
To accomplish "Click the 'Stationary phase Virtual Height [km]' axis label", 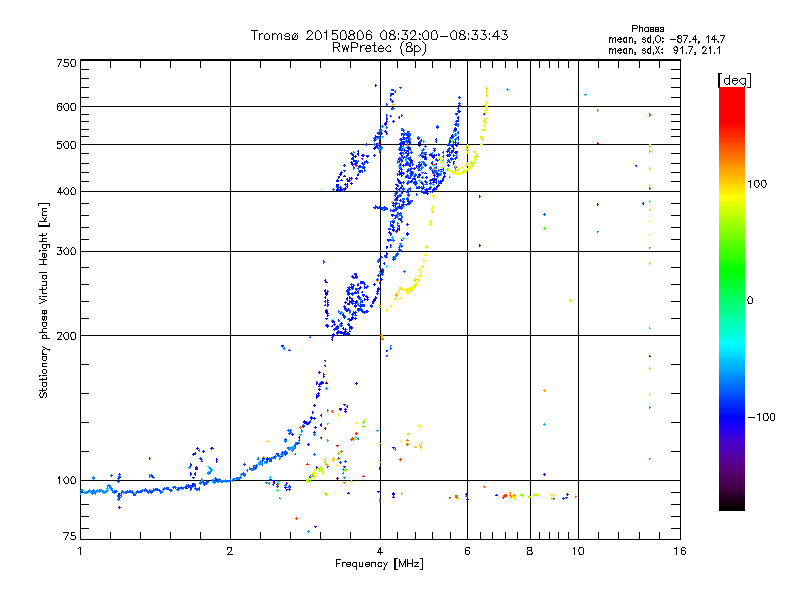I will click(44, 300).
